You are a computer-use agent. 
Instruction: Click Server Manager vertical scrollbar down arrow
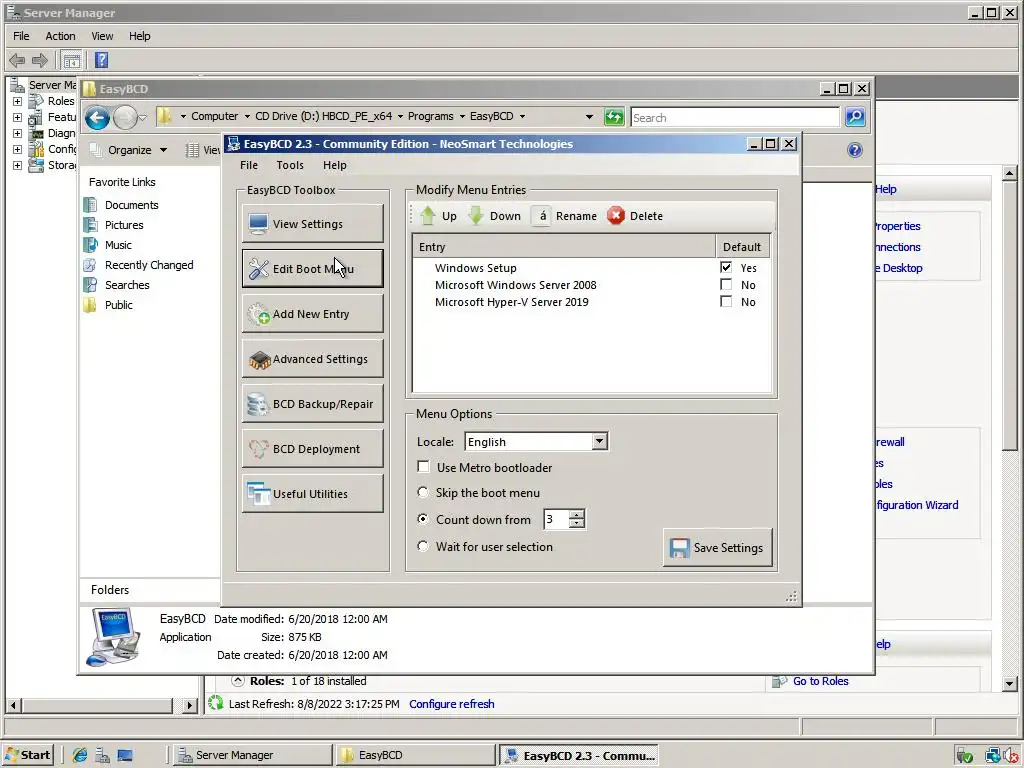point(1010,684)
